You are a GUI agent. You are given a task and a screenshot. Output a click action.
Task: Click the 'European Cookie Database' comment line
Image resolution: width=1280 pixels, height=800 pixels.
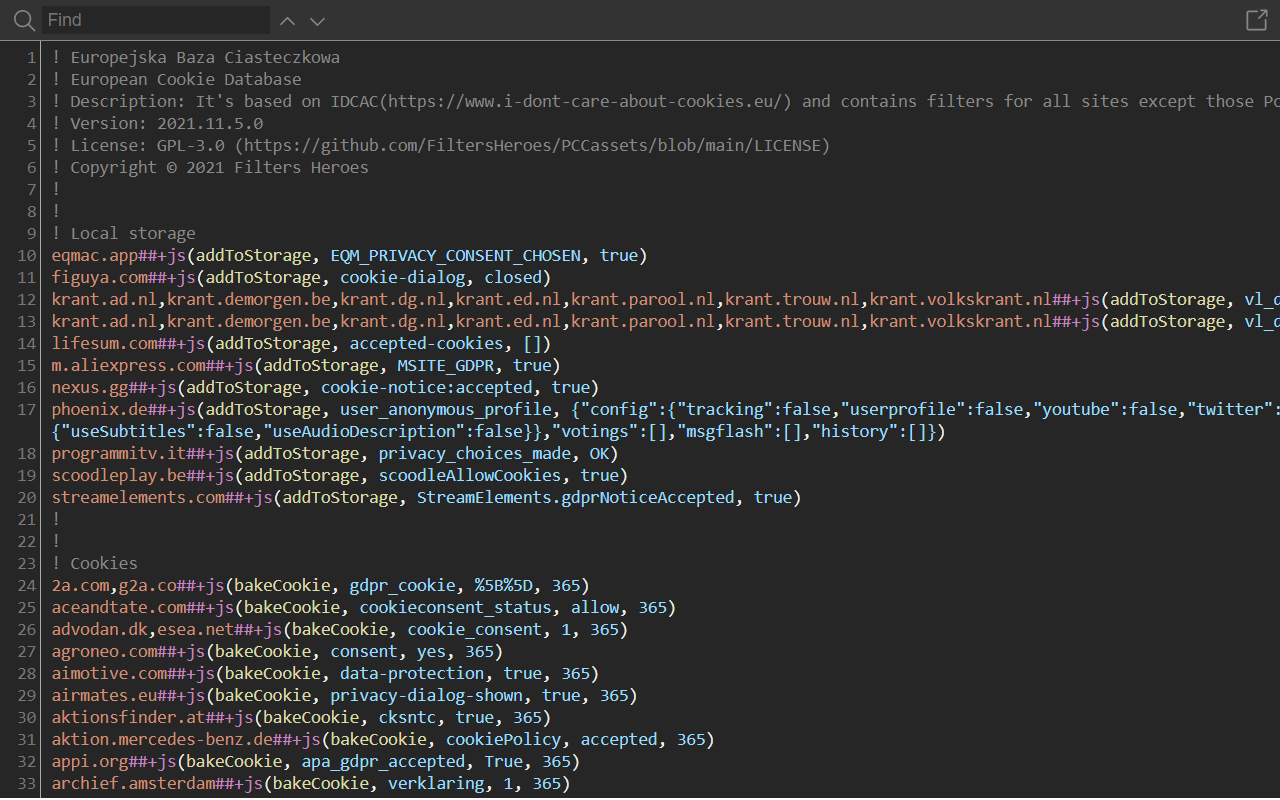(176, 79)
